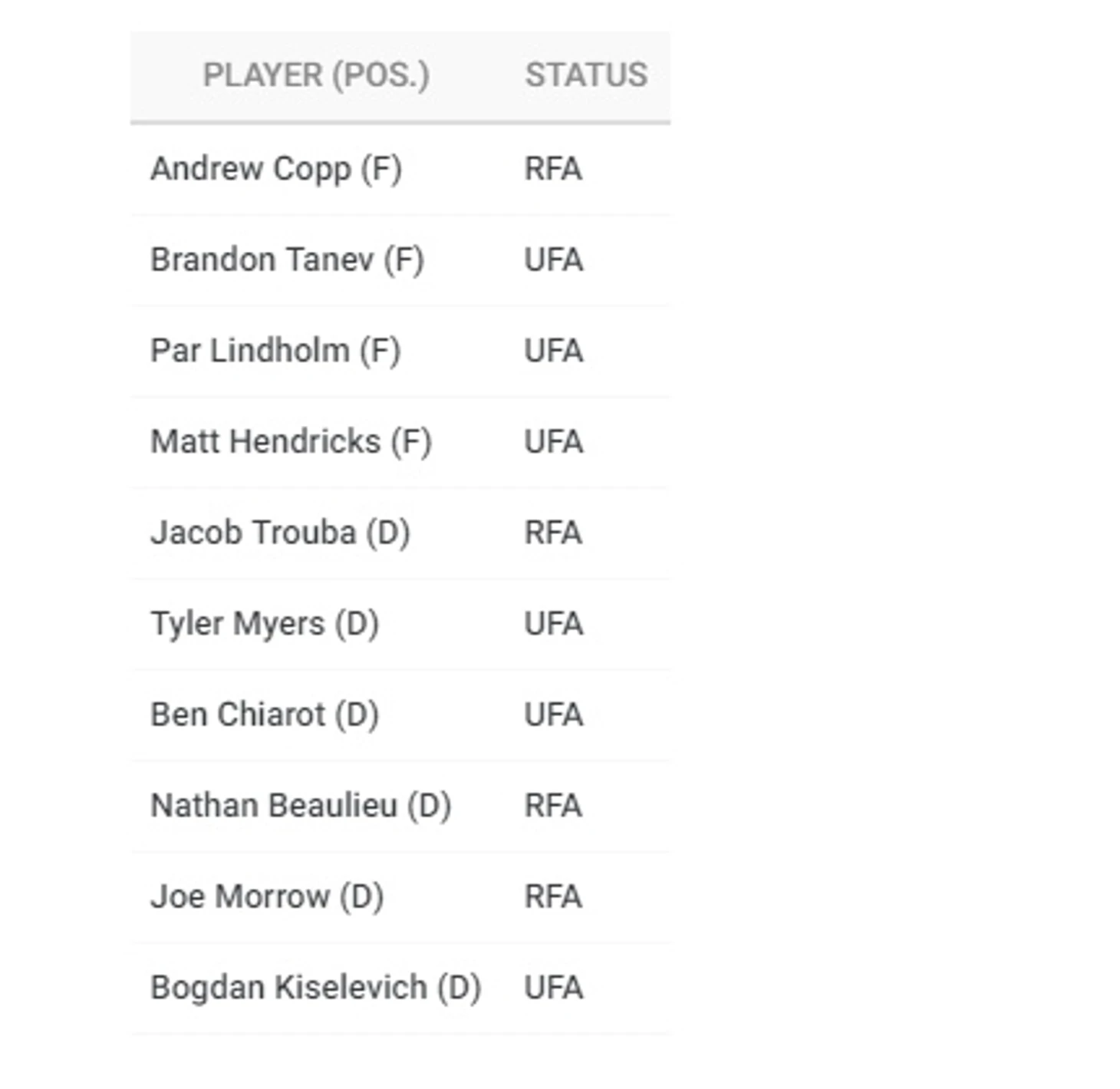The width and height of the screenshot is (1120, 1089).
Task: Click Jacob Trouba (D) name
Action: pyautogui.click(x=280, y=533)
